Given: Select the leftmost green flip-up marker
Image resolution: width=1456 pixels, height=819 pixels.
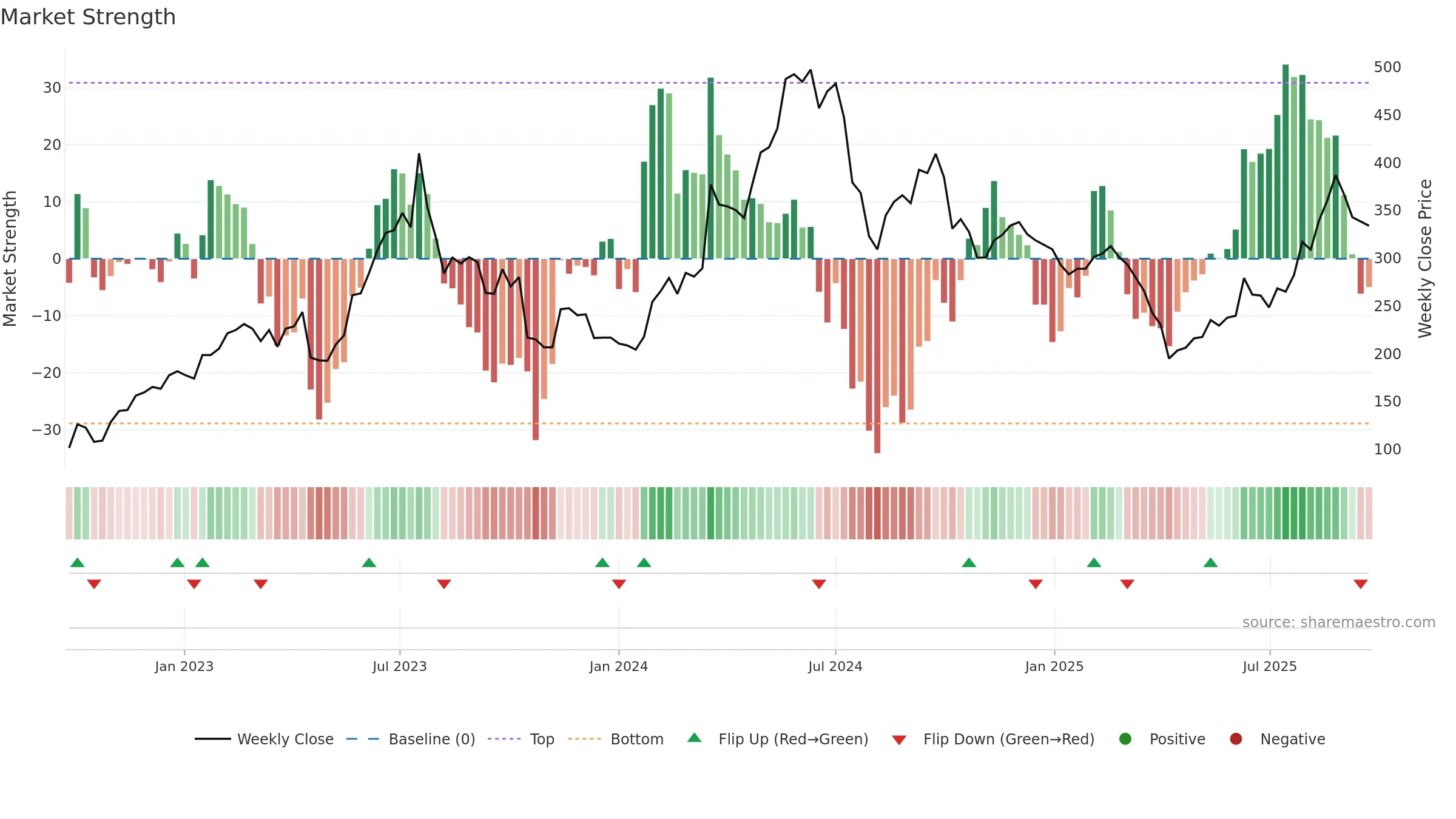Looking at the screenshot, I should point(78,562).
